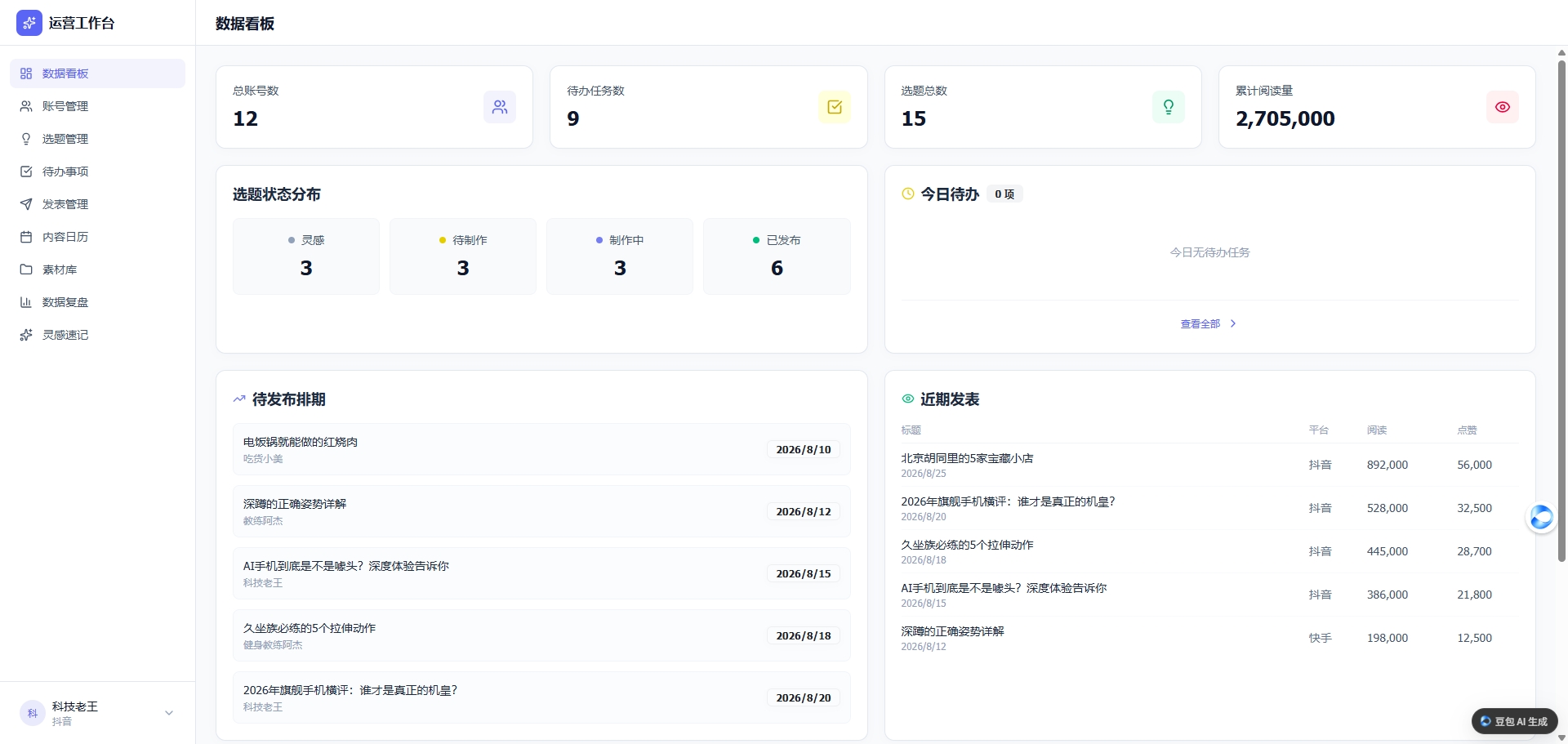
Task: Click the eye icon on 累计阅读量 card
Action: point(1503,107)
